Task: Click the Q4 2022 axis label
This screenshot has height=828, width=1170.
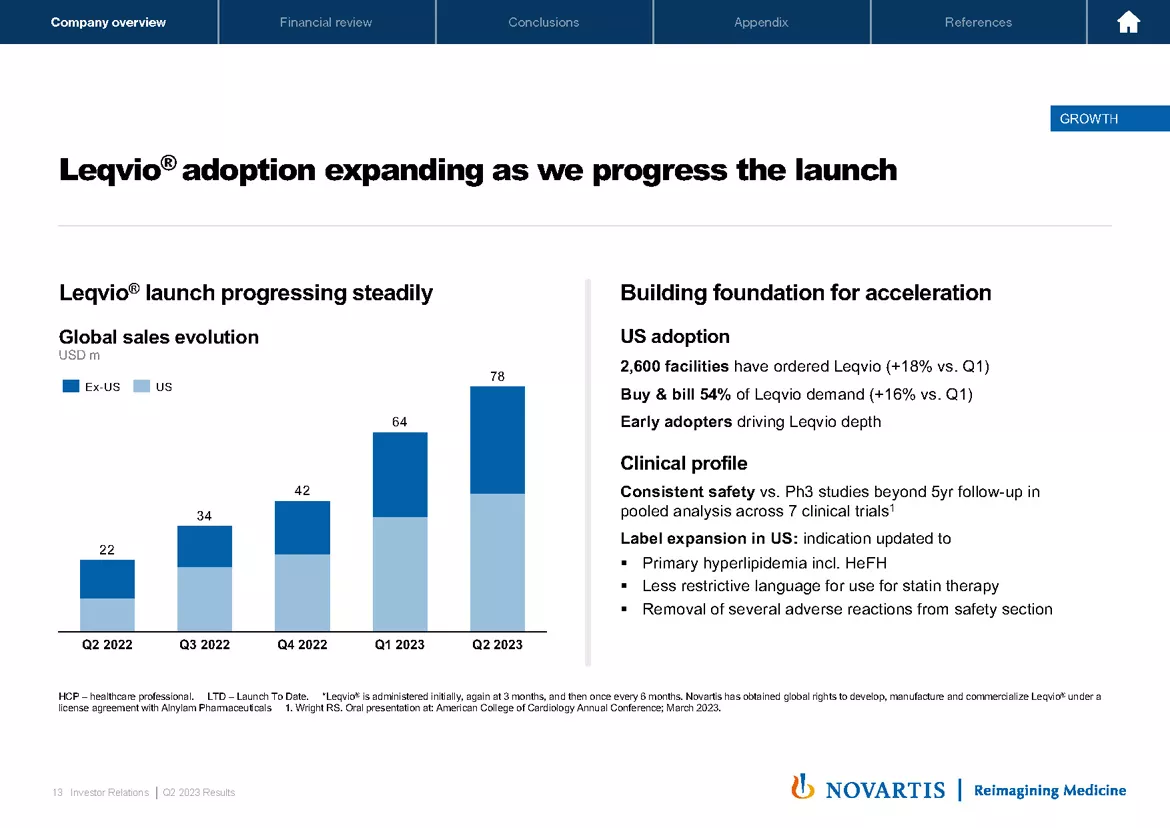Action: tap(302, 644)
